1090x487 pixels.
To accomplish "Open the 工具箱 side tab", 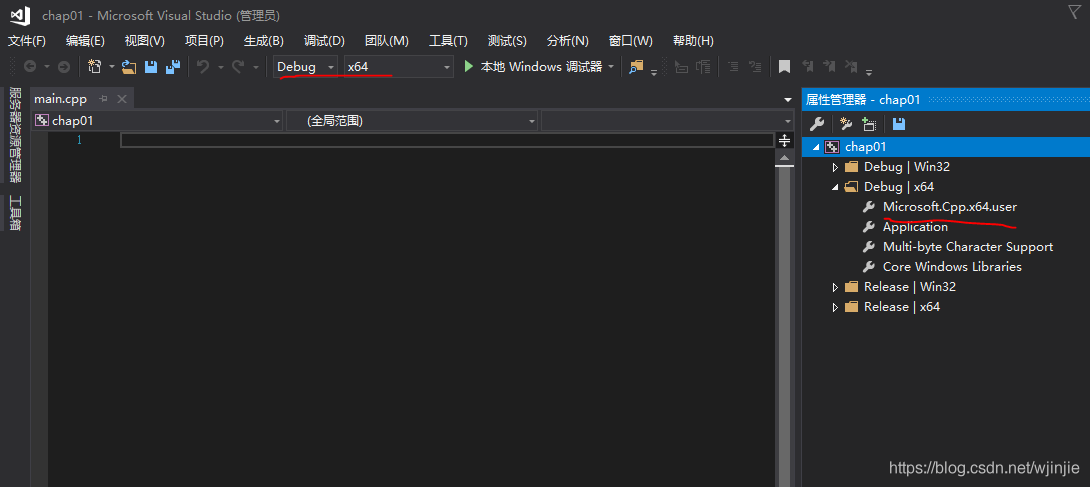I will coord(15,214).
